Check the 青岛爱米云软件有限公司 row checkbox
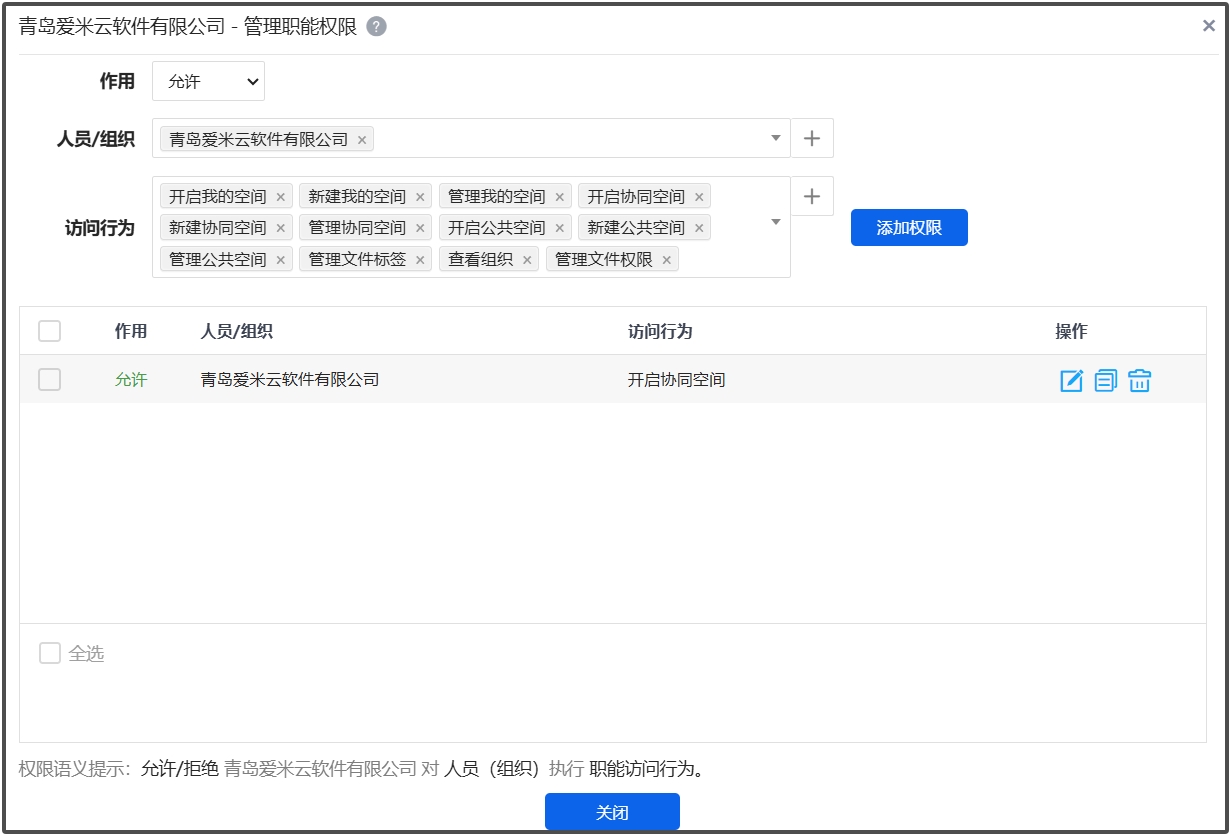1230x835 pixels. click(x=49, y=380)
